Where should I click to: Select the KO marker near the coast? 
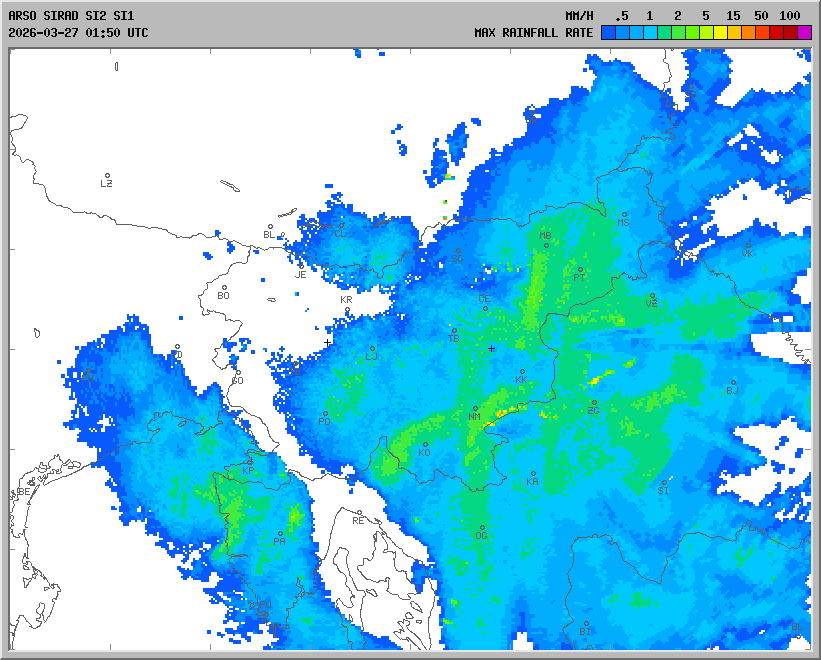pos(425,444)
